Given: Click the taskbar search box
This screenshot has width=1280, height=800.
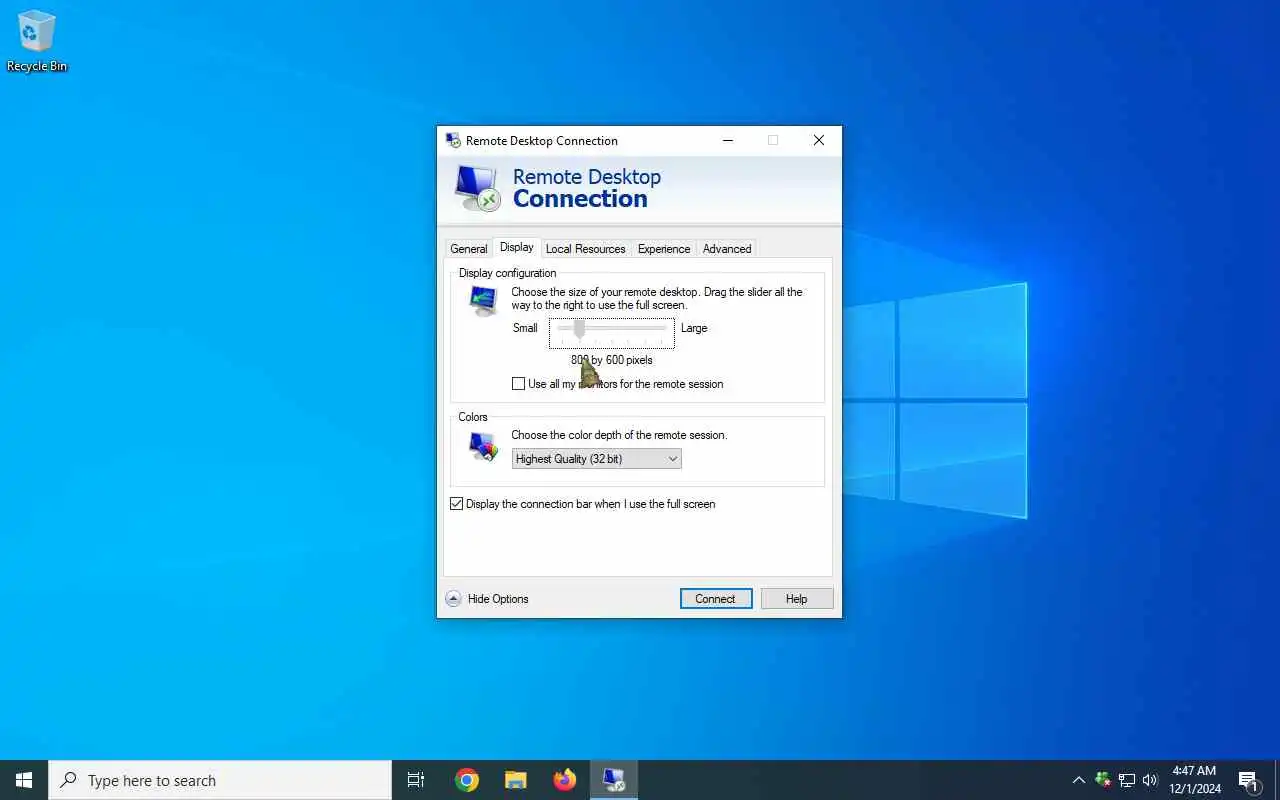Looking at the screenshot, I should (x=220, y=780).
